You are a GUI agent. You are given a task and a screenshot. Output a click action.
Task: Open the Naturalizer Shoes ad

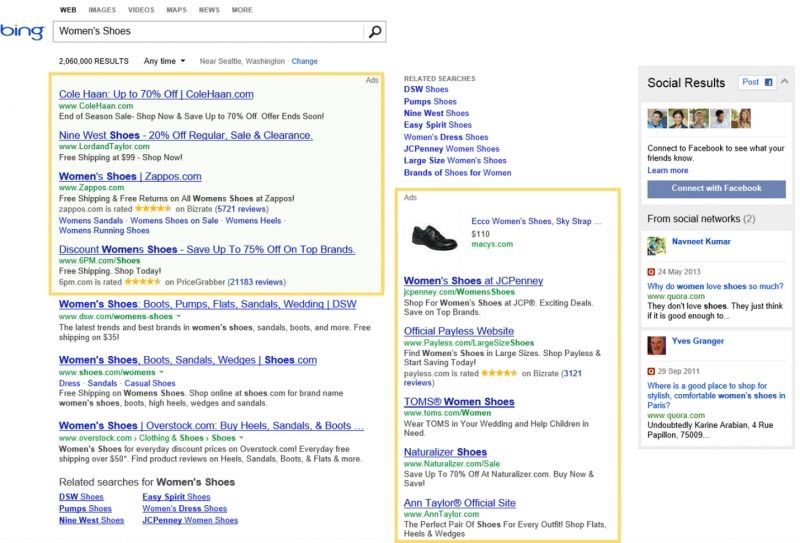[x=445, y=452]
